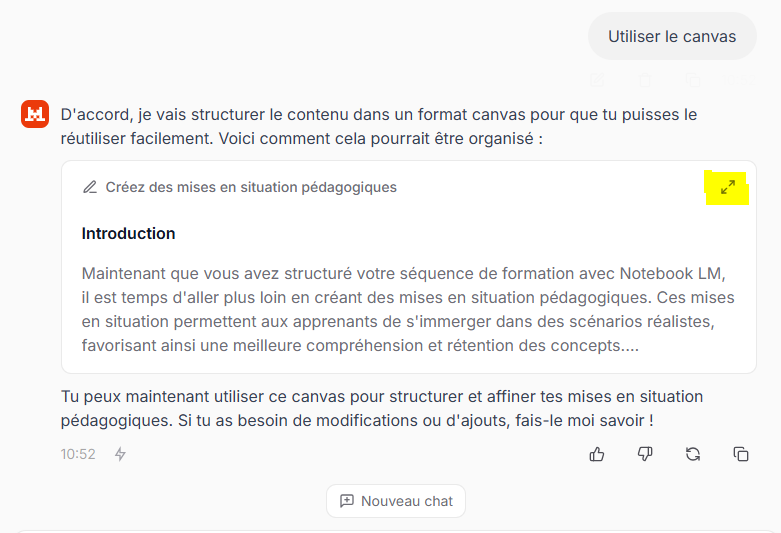Open canvas titled "Créez des mises en situation pédagogiques"
The image size is (781, 533).
pyautogui.click(x=251, y=187)
